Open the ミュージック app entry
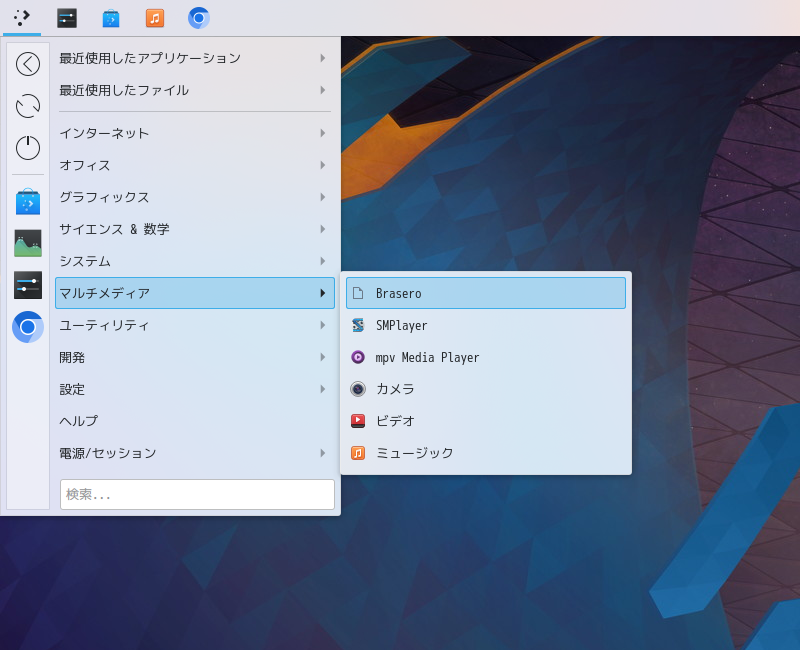Screen dimensions: 800x650 (x=486, y=453)
